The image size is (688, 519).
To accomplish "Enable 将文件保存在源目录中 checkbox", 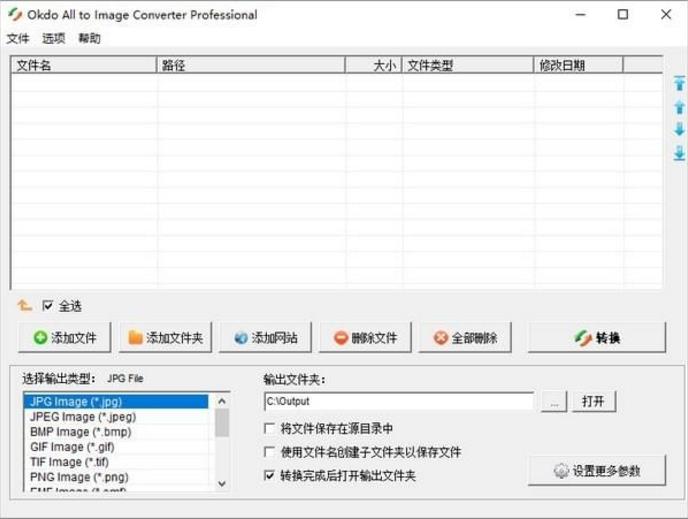I will click(270, 428).
